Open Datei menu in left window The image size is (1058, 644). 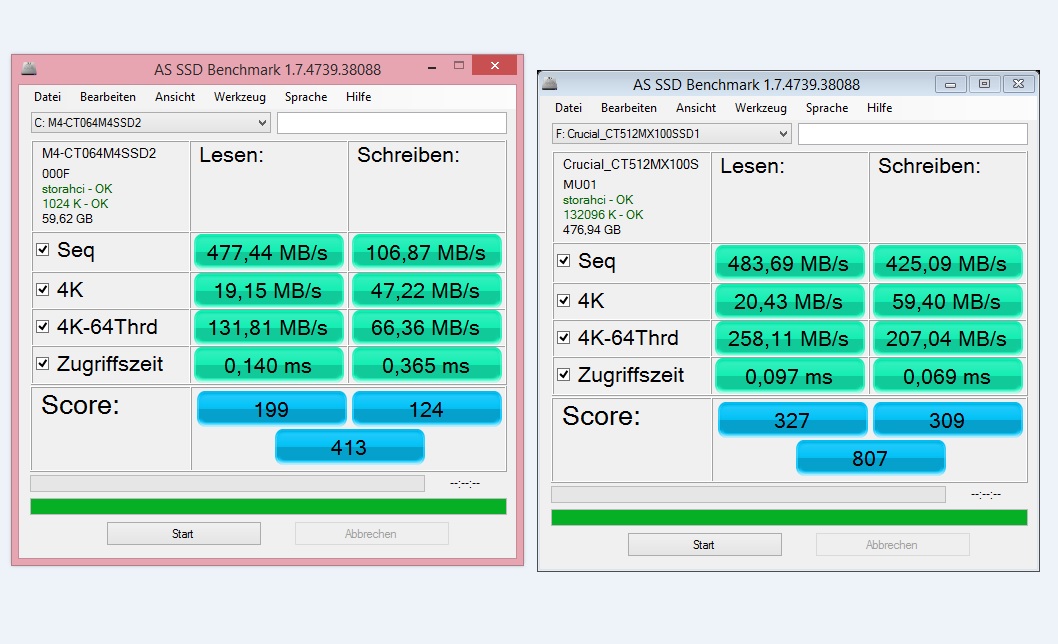pyautogui.click(x=47, y=97)
